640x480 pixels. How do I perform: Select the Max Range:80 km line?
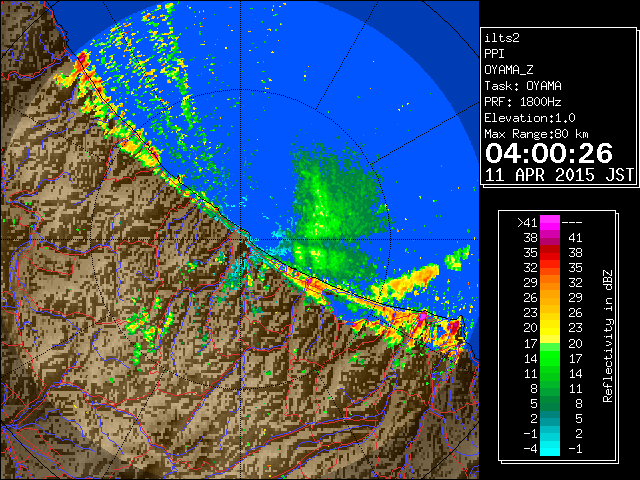536,134
